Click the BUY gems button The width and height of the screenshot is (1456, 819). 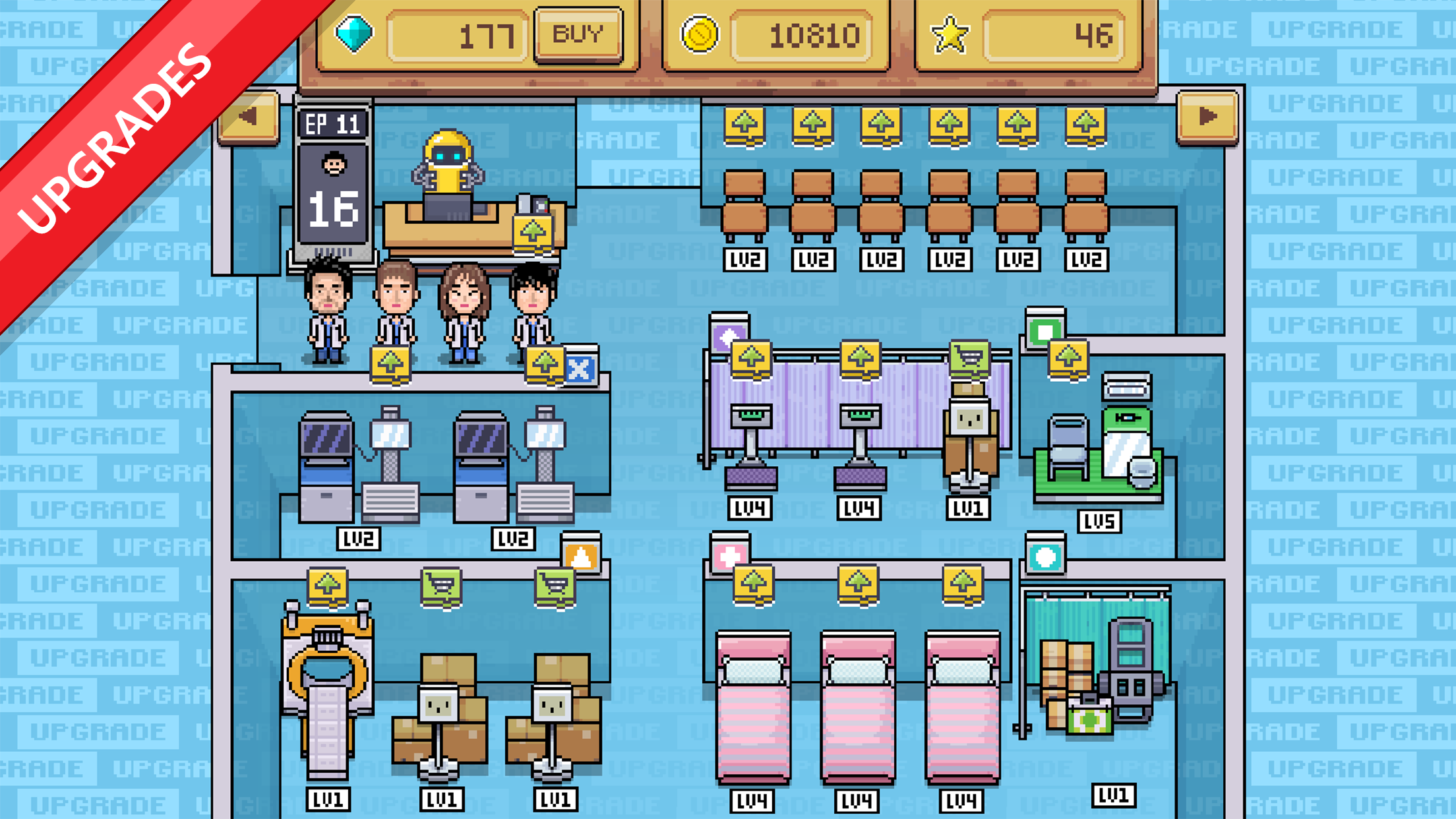coord(578,34)
